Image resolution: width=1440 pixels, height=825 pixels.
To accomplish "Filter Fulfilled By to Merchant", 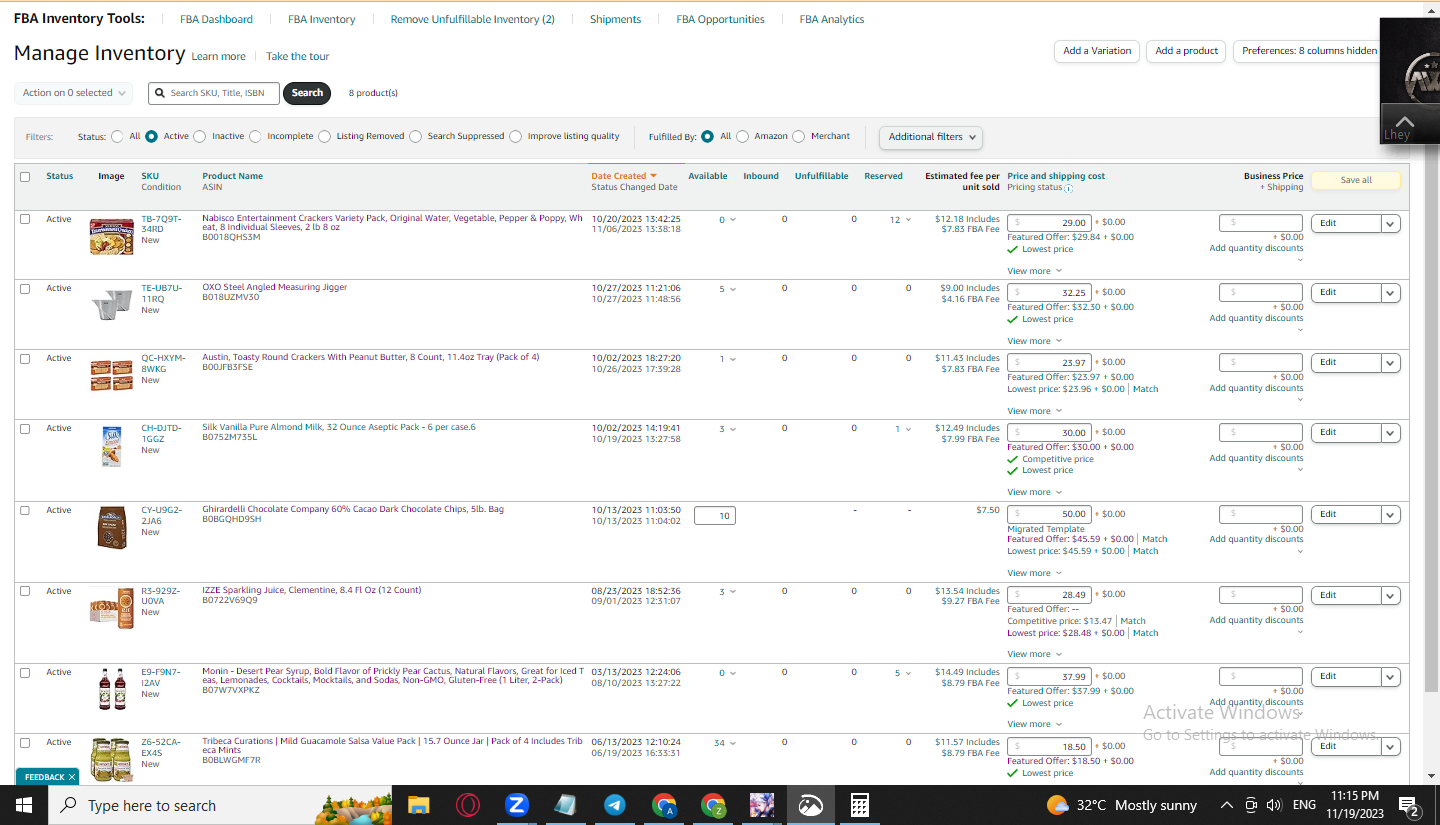I will tap(798, 136).
